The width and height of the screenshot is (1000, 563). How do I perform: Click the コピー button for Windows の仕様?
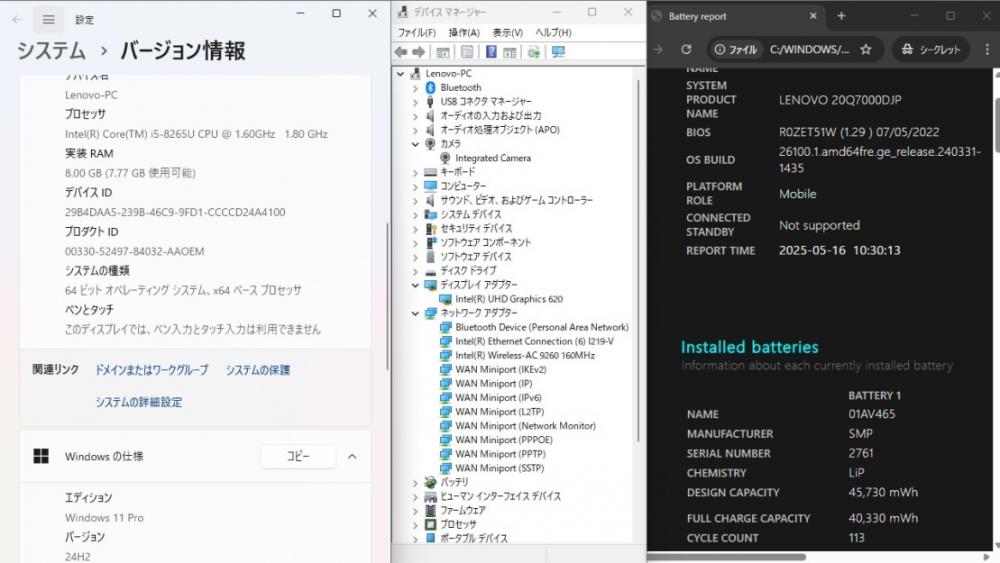point(298,456)
